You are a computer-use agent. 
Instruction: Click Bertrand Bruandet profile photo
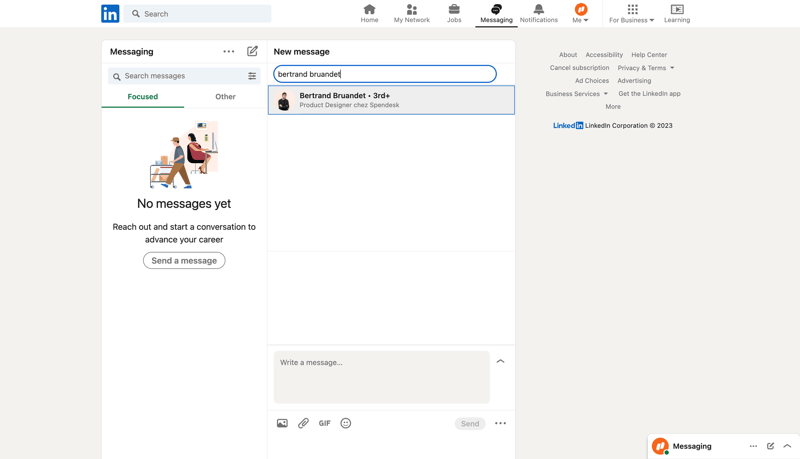coord(284,100)
